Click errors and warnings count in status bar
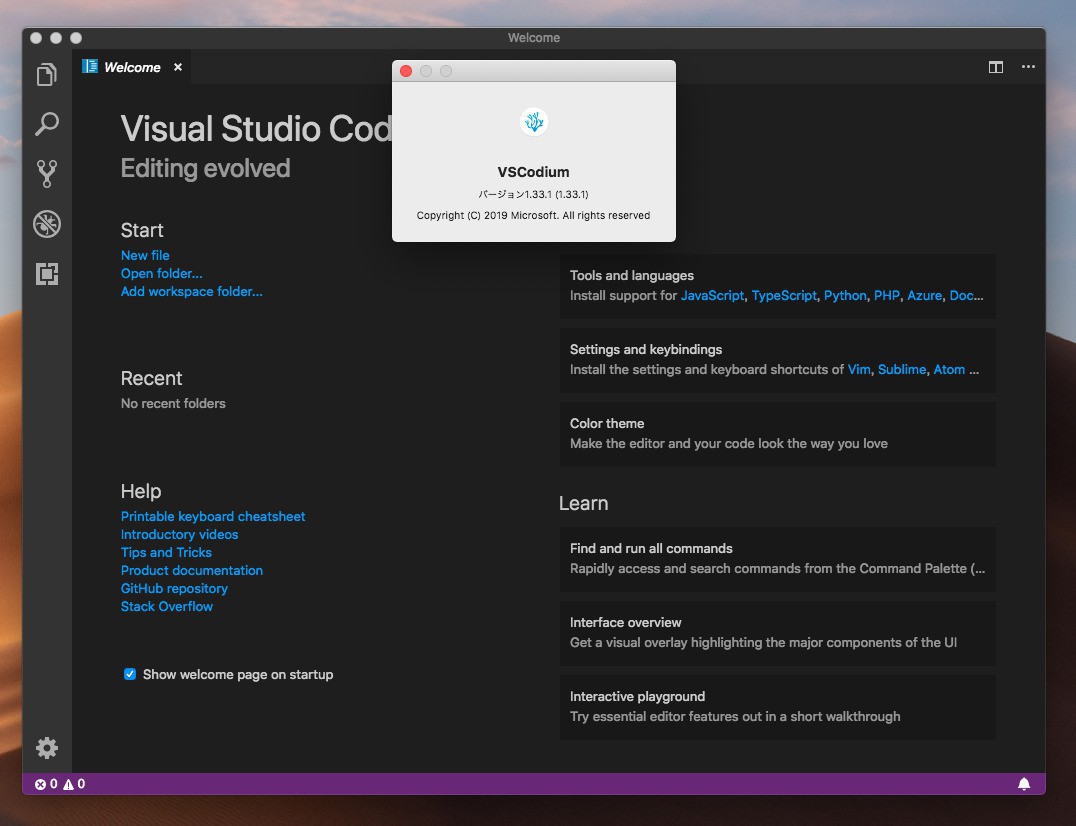This screenshot has width=1076, height=826. (x=60, y=784)
